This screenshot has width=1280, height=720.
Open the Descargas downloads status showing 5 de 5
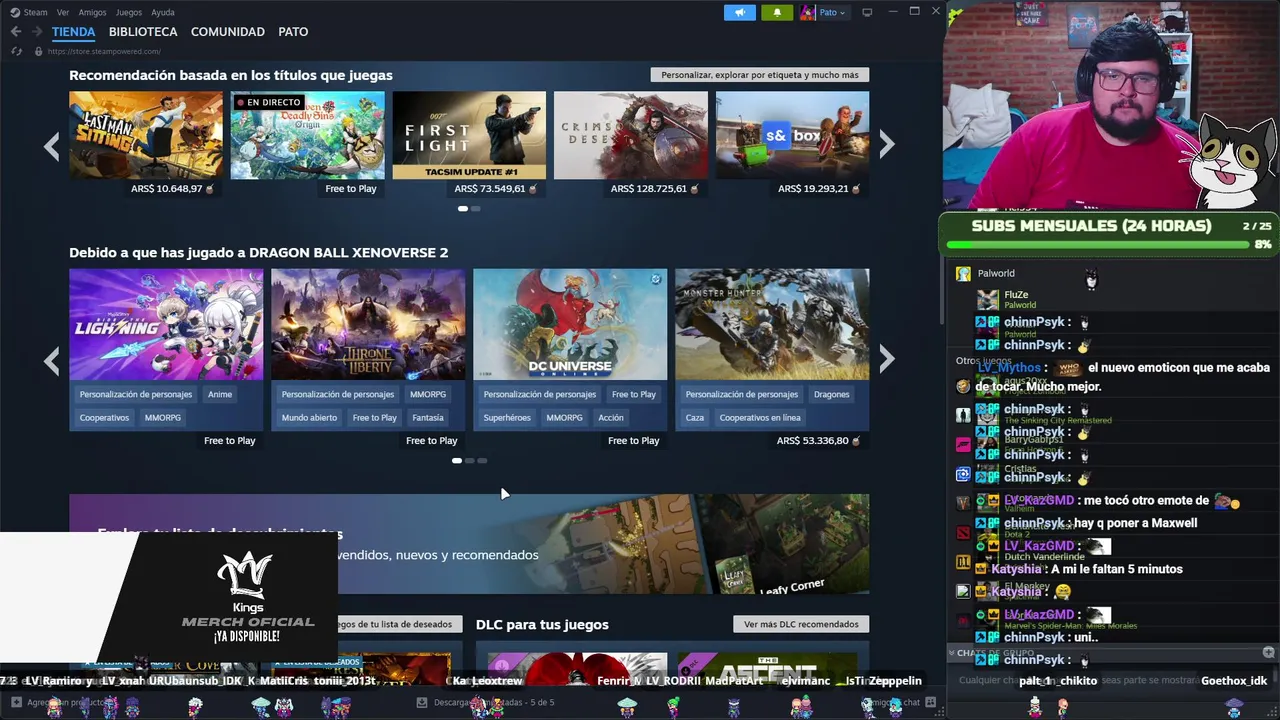click(485, 702)
